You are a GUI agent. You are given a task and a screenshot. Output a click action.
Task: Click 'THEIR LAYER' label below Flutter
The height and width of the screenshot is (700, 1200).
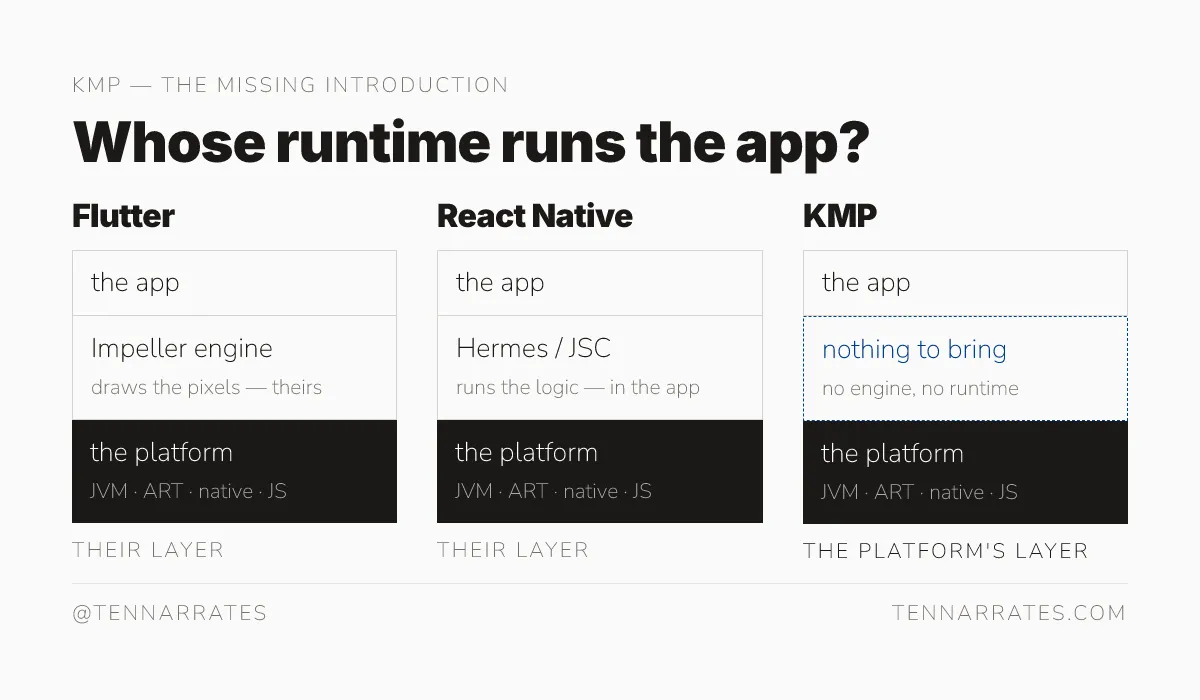point(148,550)
